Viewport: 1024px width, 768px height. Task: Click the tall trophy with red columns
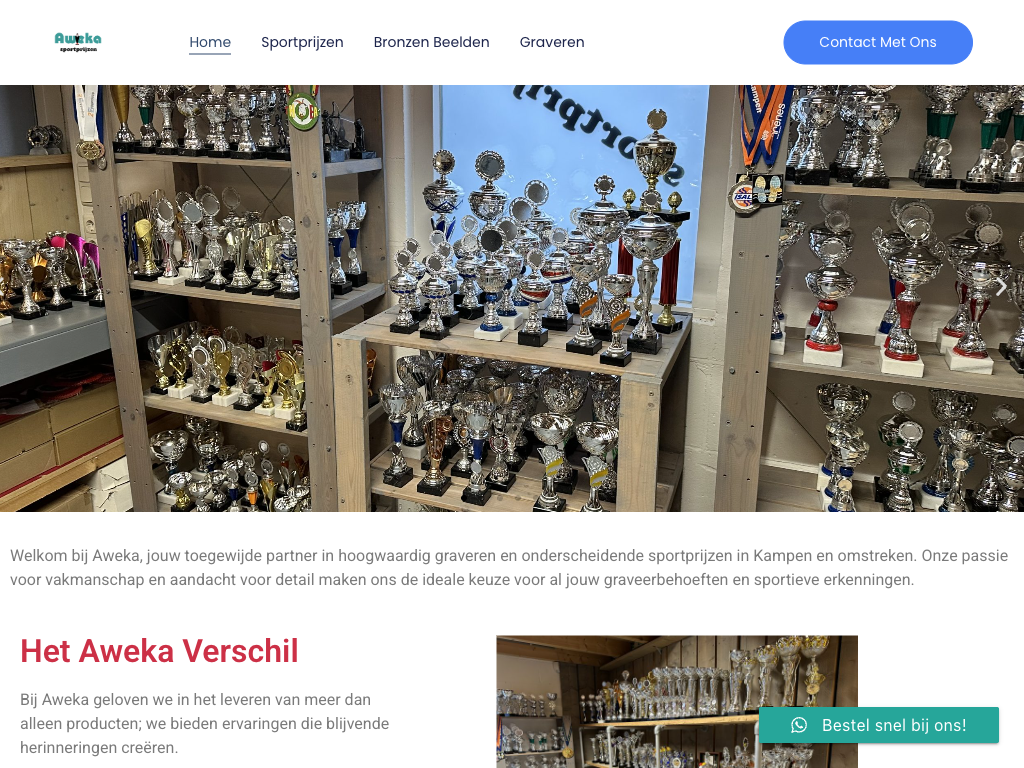[650, 231]
